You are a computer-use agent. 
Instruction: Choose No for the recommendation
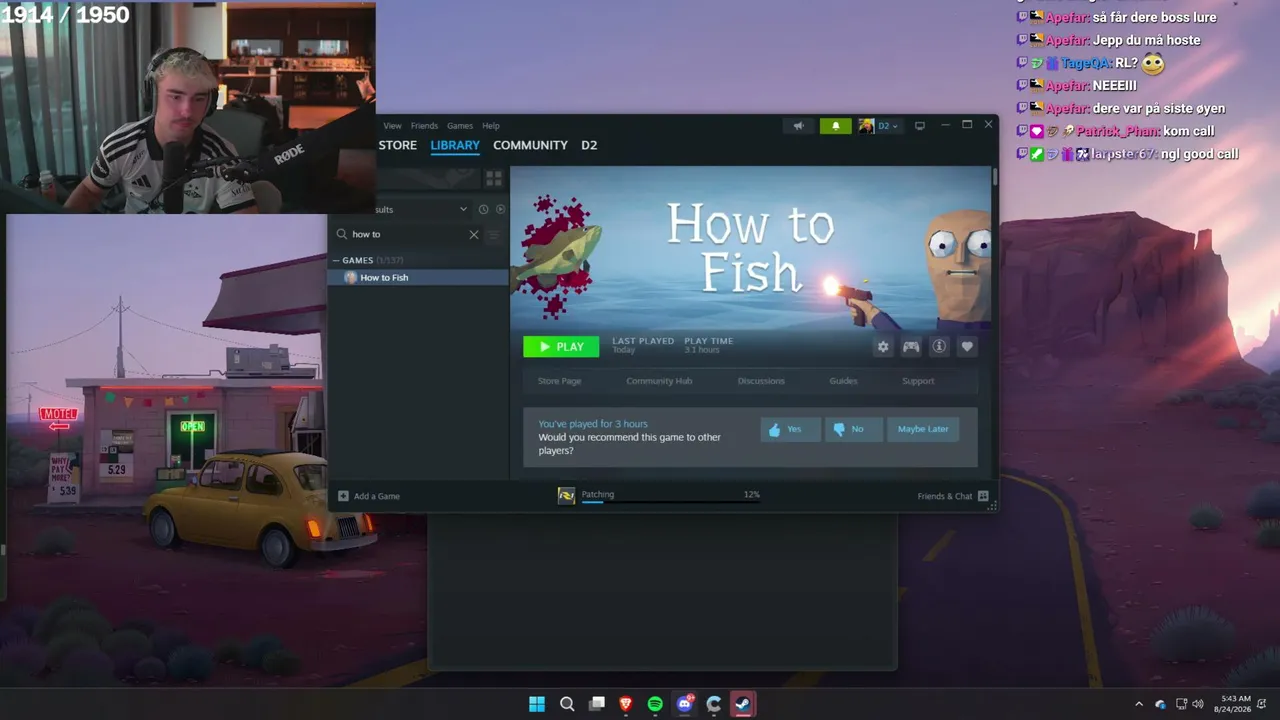(853, 429)
